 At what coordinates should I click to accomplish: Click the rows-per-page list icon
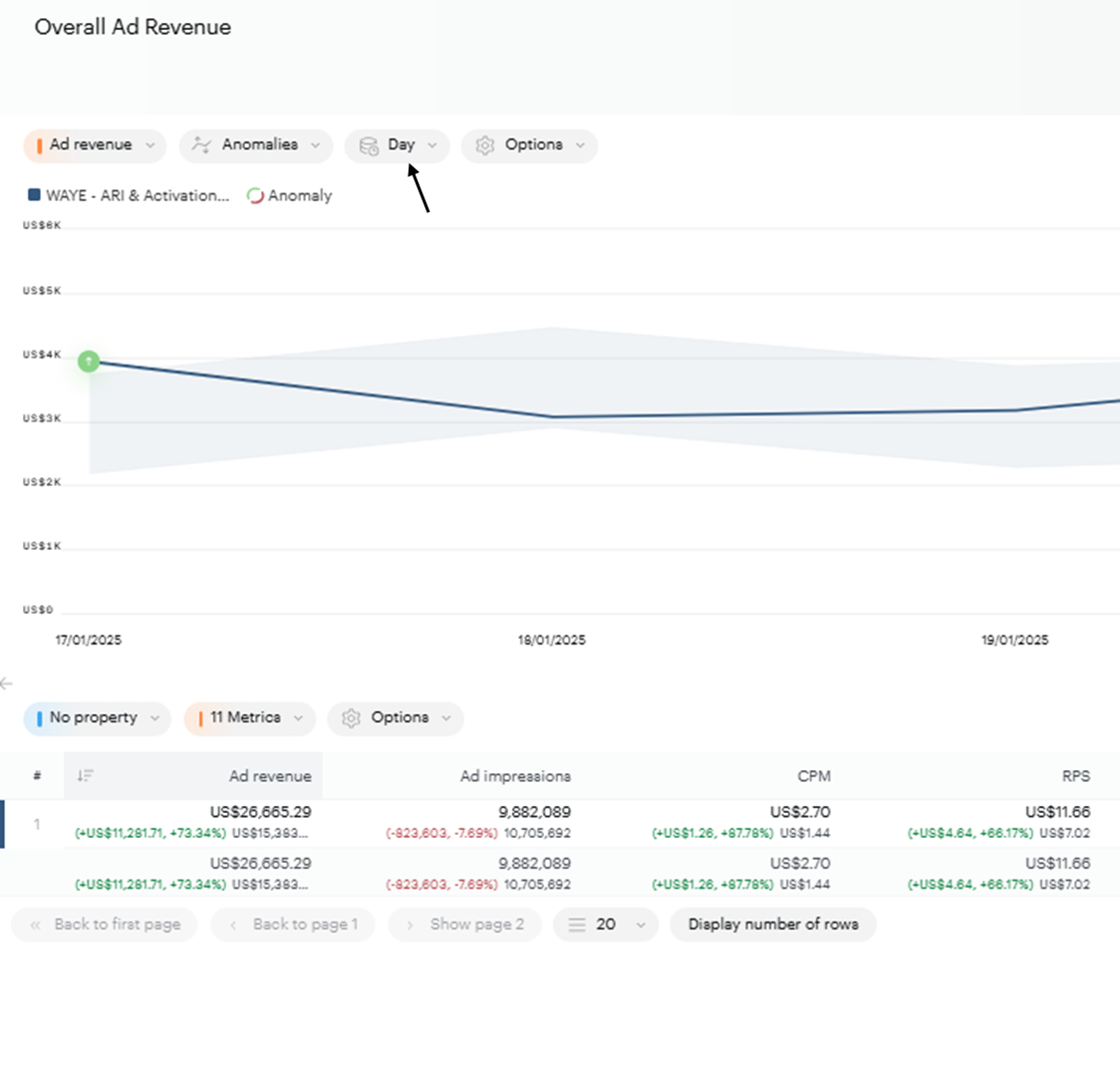pyautogui.click(x=576, y=925)
